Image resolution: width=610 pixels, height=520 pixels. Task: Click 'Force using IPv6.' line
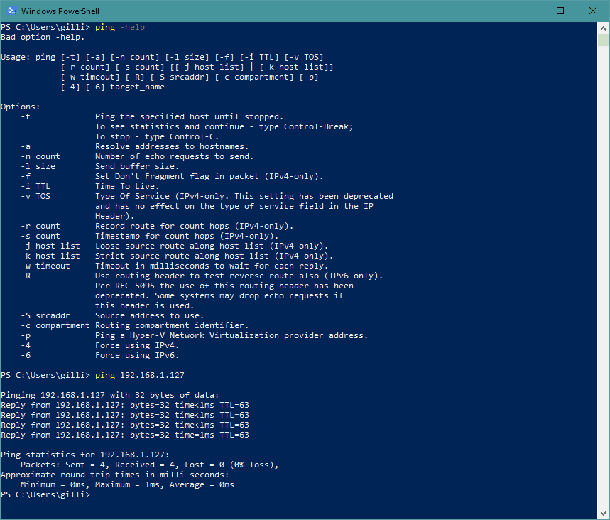pyautogui.click(x=137, y=355)
